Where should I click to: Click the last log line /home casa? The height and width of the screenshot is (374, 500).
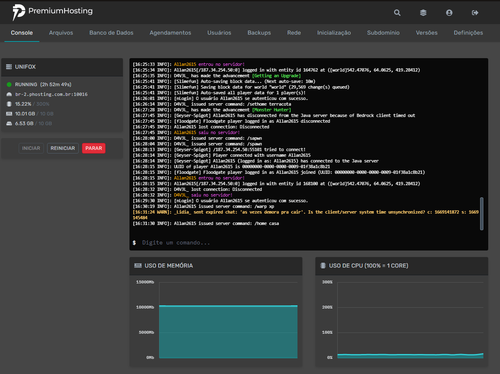pos(206,223)
